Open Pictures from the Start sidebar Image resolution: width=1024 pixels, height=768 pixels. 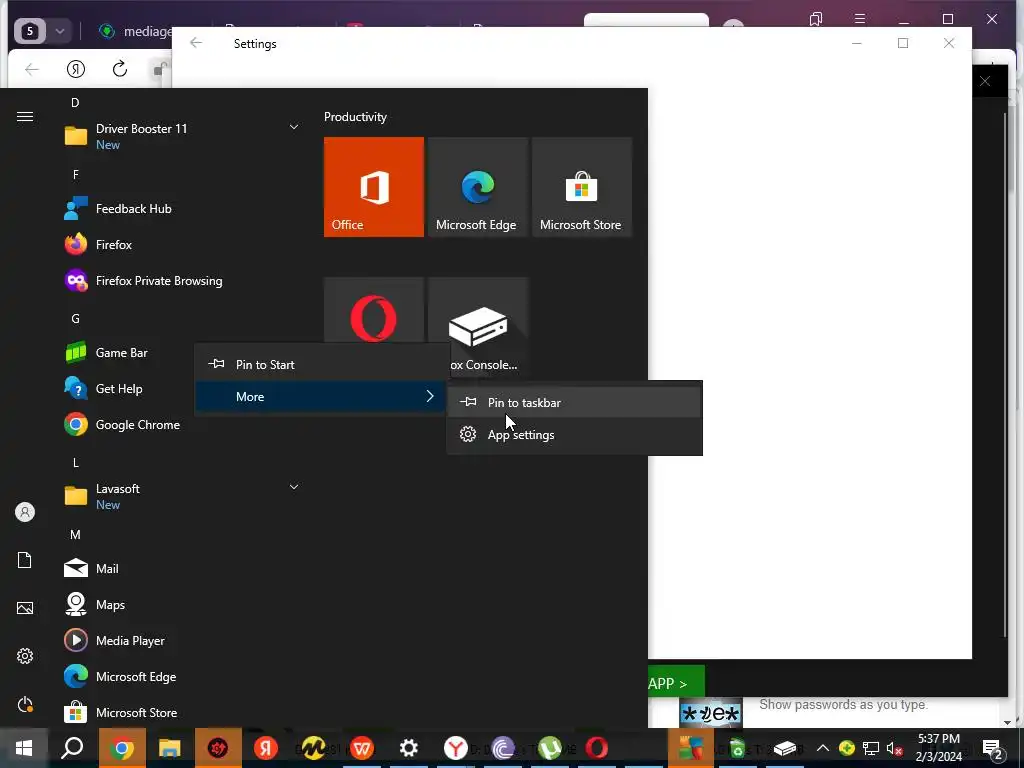point(25,608)
